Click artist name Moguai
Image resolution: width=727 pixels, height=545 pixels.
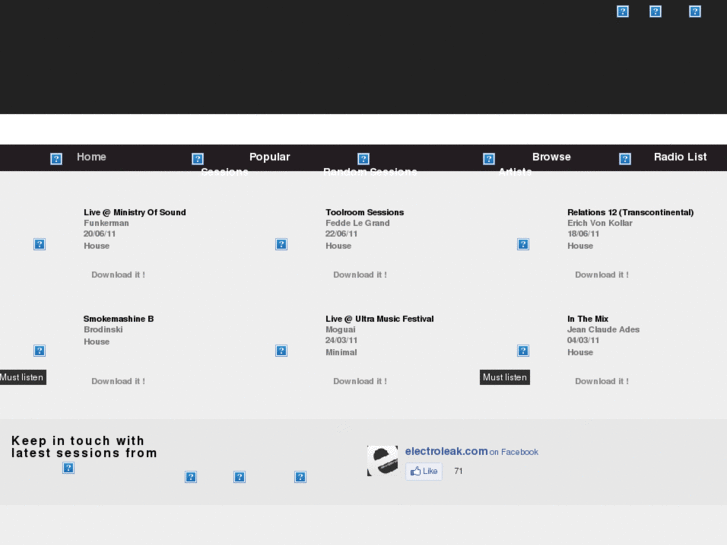point(340,329)
